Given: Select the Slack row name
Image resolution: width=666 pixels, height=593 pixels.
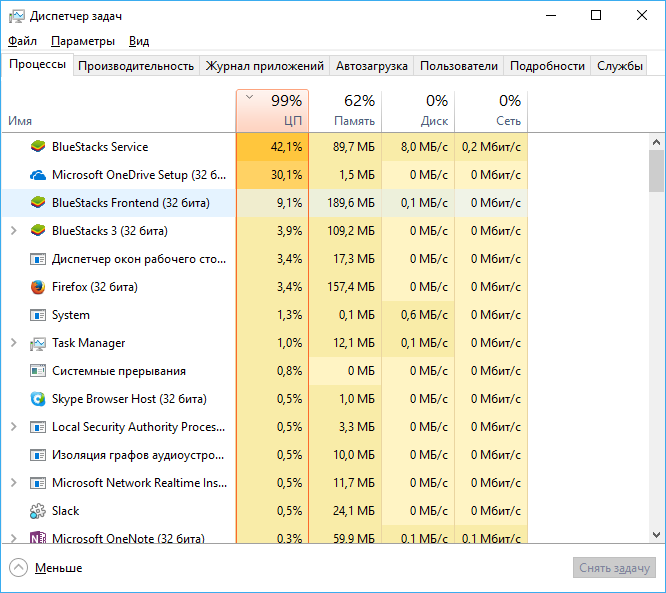Looking at the screenshot, I should click(65, 511).
